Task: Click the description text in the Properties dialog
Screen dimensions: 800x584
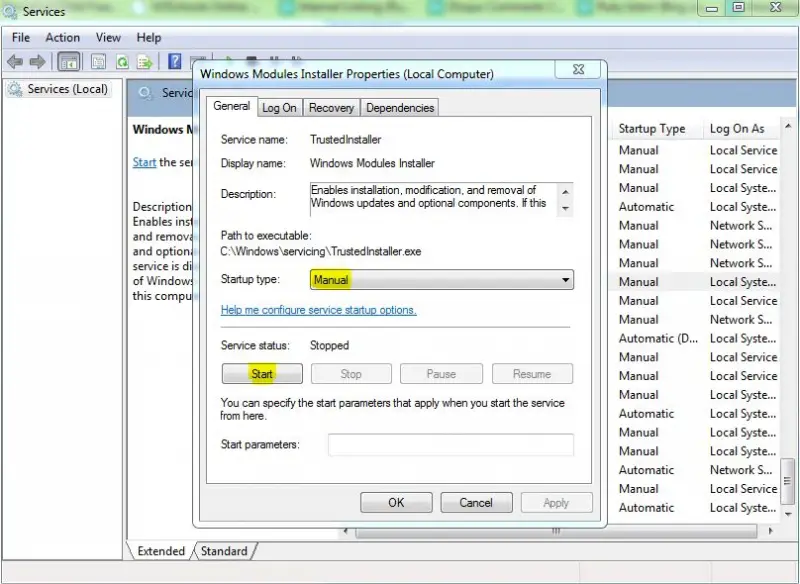Action: click(429, 196)
